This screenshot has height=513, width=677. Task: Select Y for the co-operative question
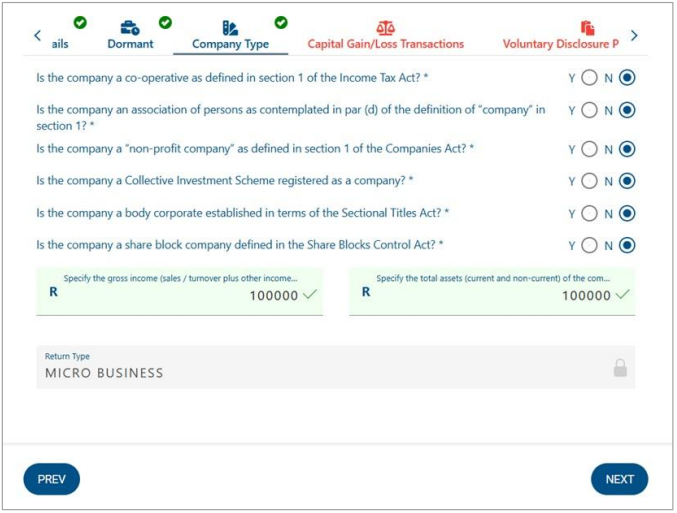tap(589, 78)
